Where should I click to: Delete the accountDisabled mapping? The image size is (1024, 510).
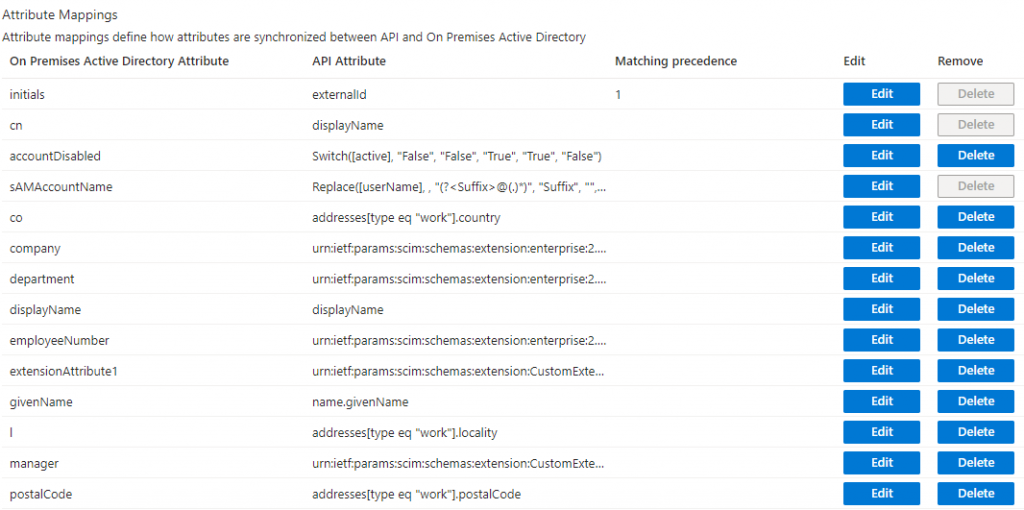(975, 156)
